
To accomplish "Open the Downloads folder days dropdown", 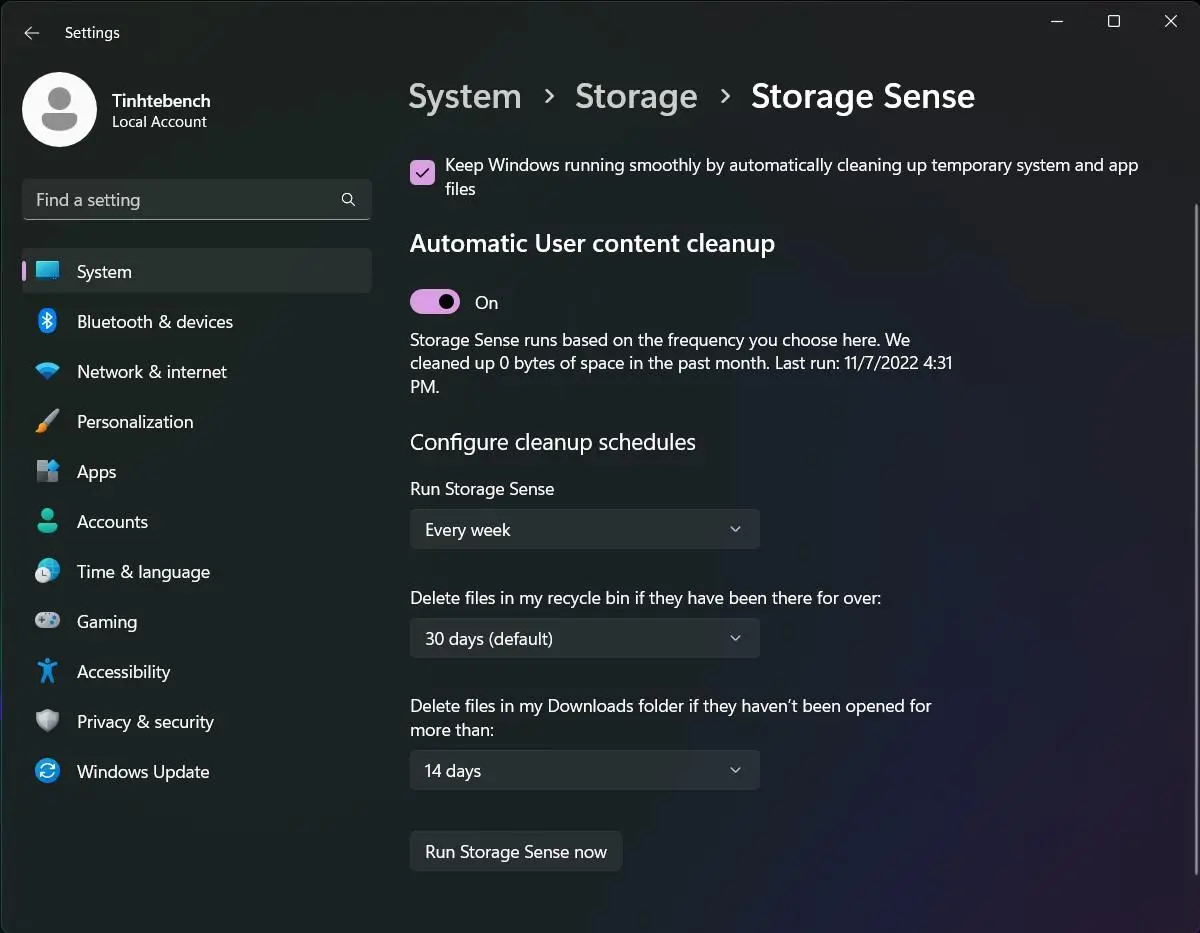I will tap(585, 770).
